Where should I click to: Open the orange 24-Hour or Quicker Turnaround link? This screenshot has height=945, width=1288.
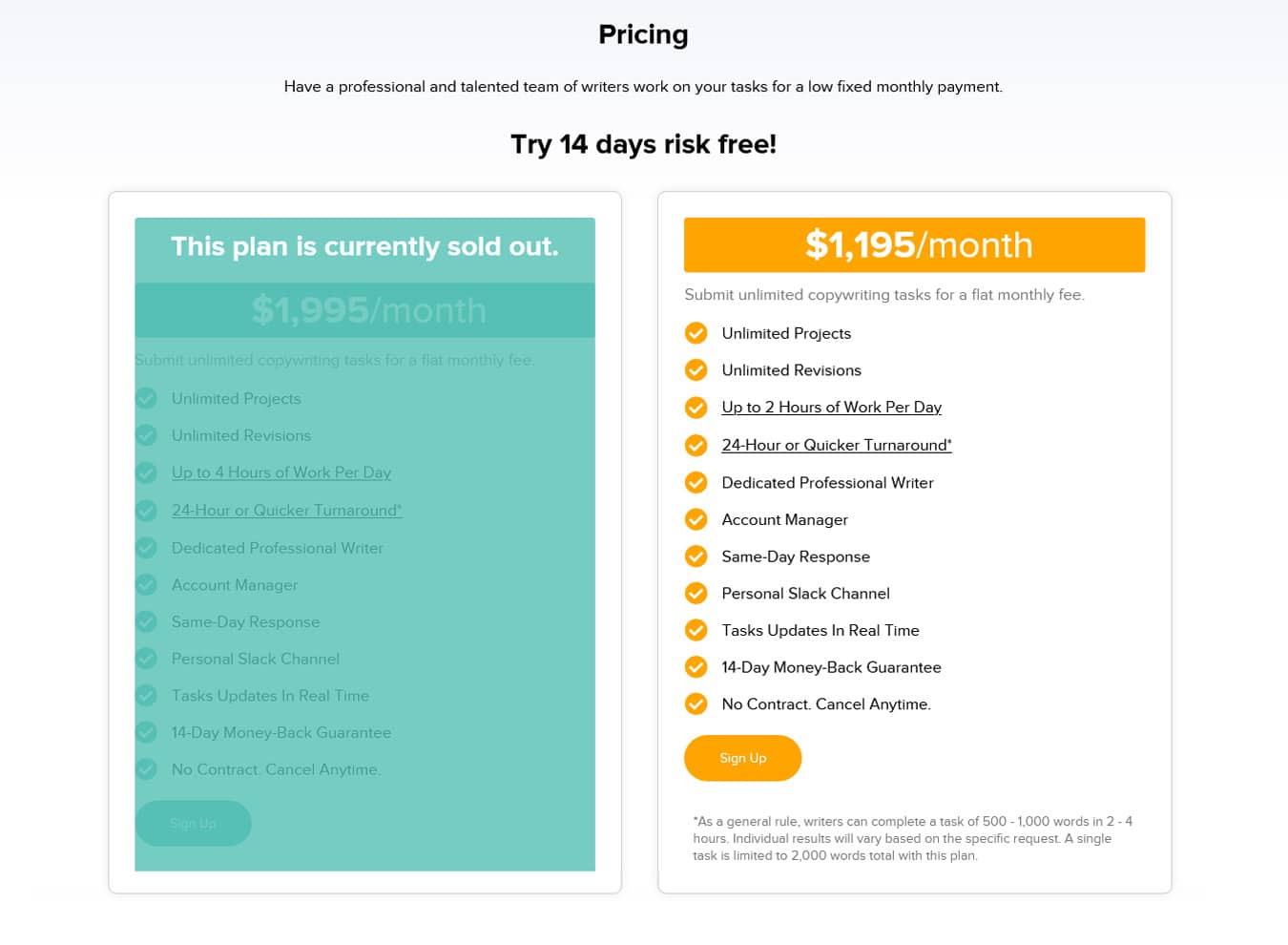(x=836, y=445)
